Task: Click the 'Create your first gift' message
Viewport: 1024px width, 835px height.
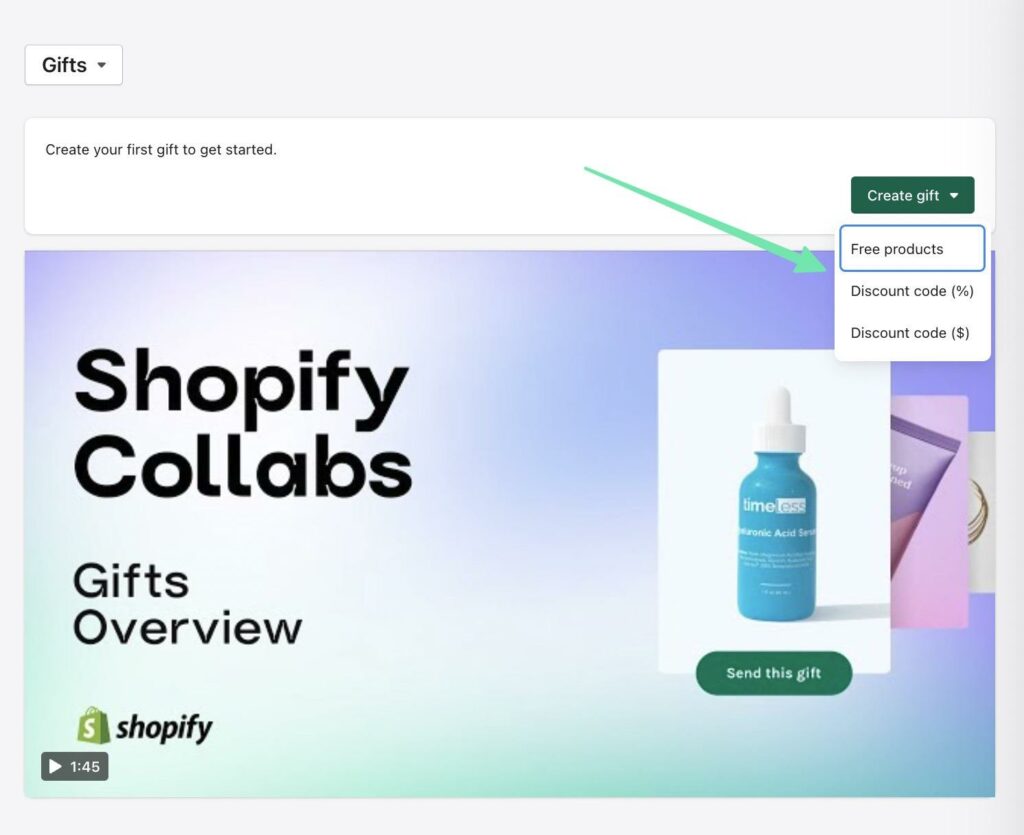Action: [x=161, y=150]
